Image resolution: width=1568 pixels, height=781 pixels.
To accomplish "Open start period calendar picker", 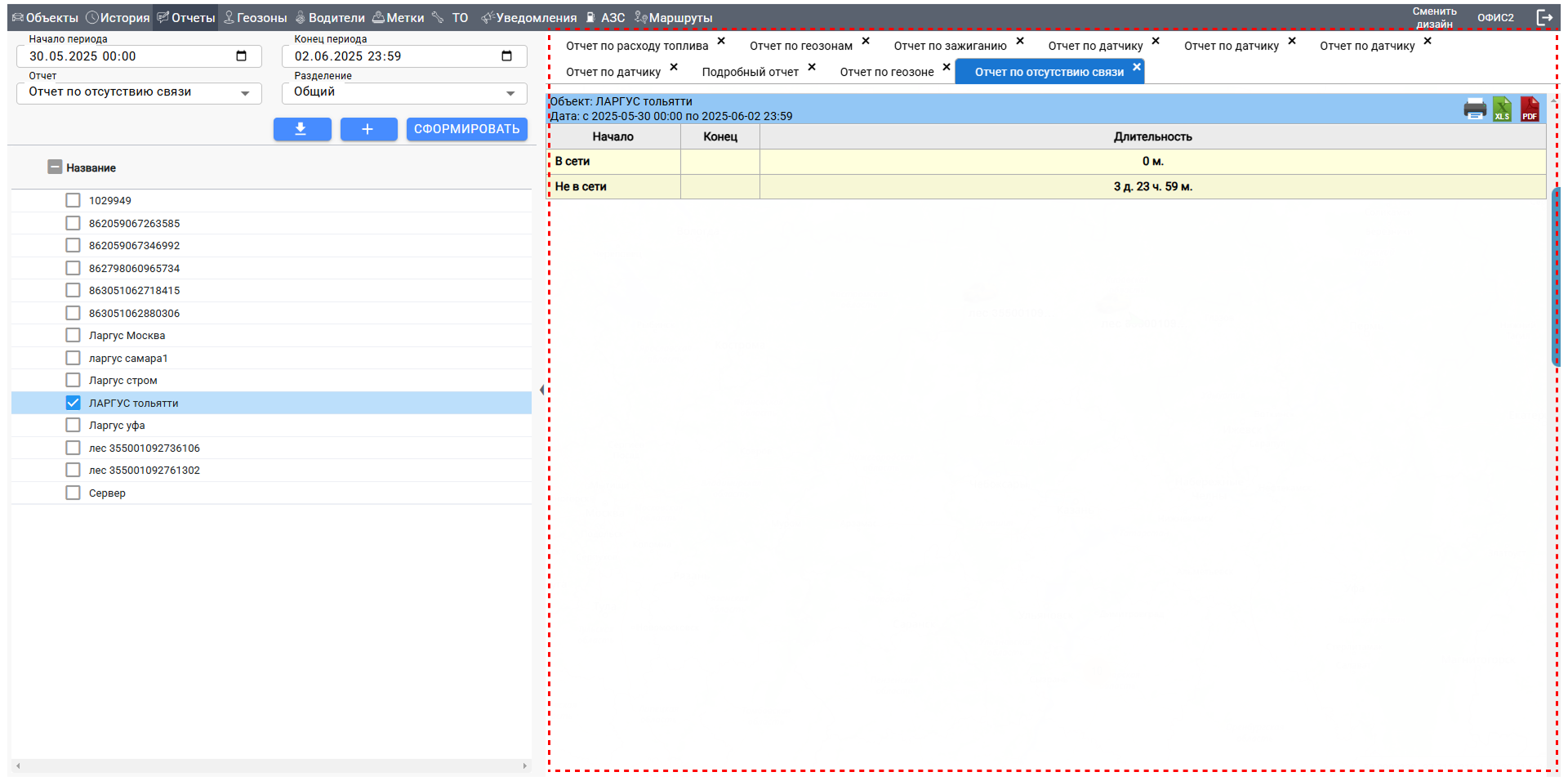I will 241,56.
